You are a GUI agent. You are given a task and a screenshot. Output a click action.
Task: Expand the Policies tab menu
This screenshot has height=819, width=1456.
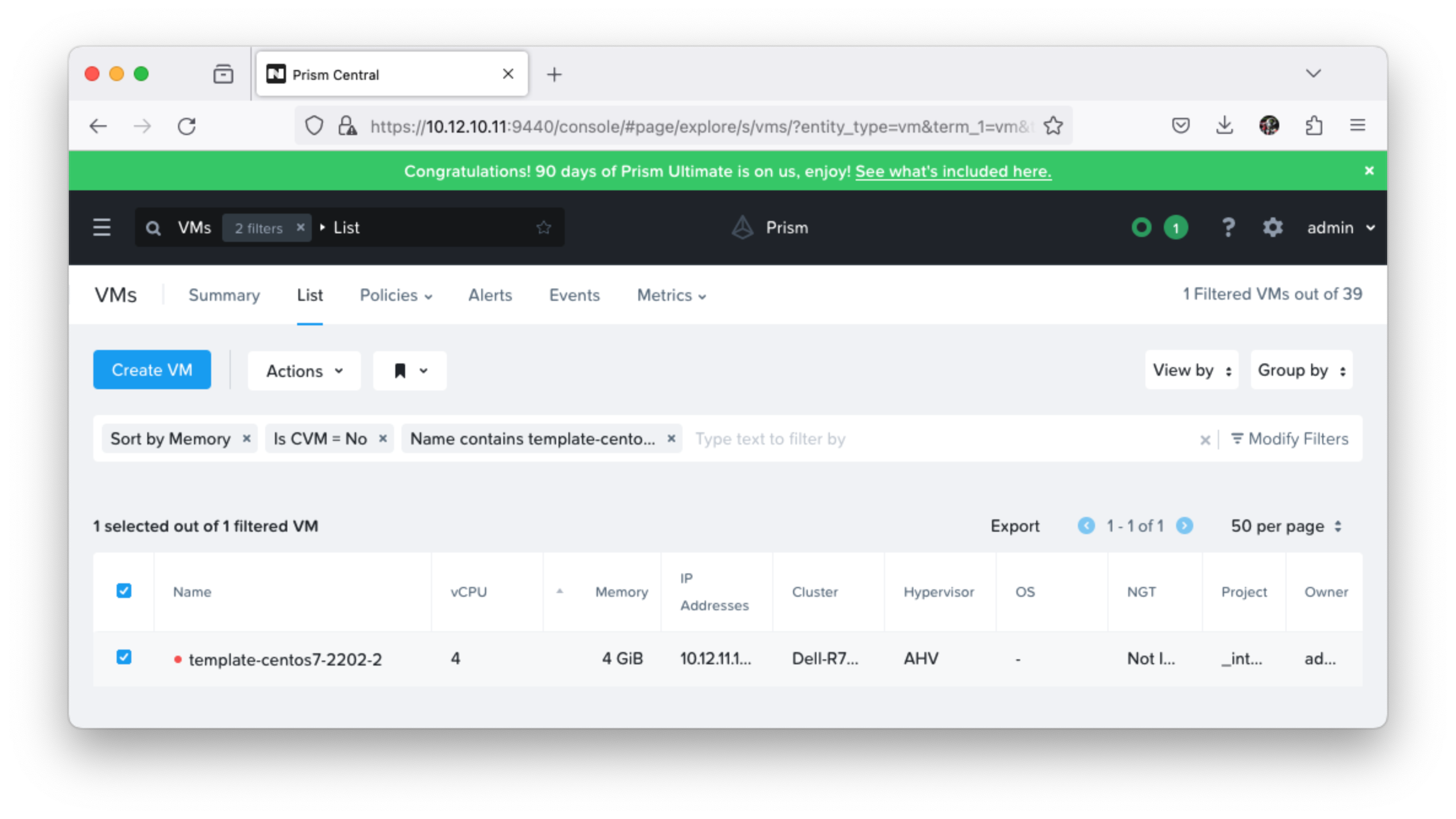396,295
